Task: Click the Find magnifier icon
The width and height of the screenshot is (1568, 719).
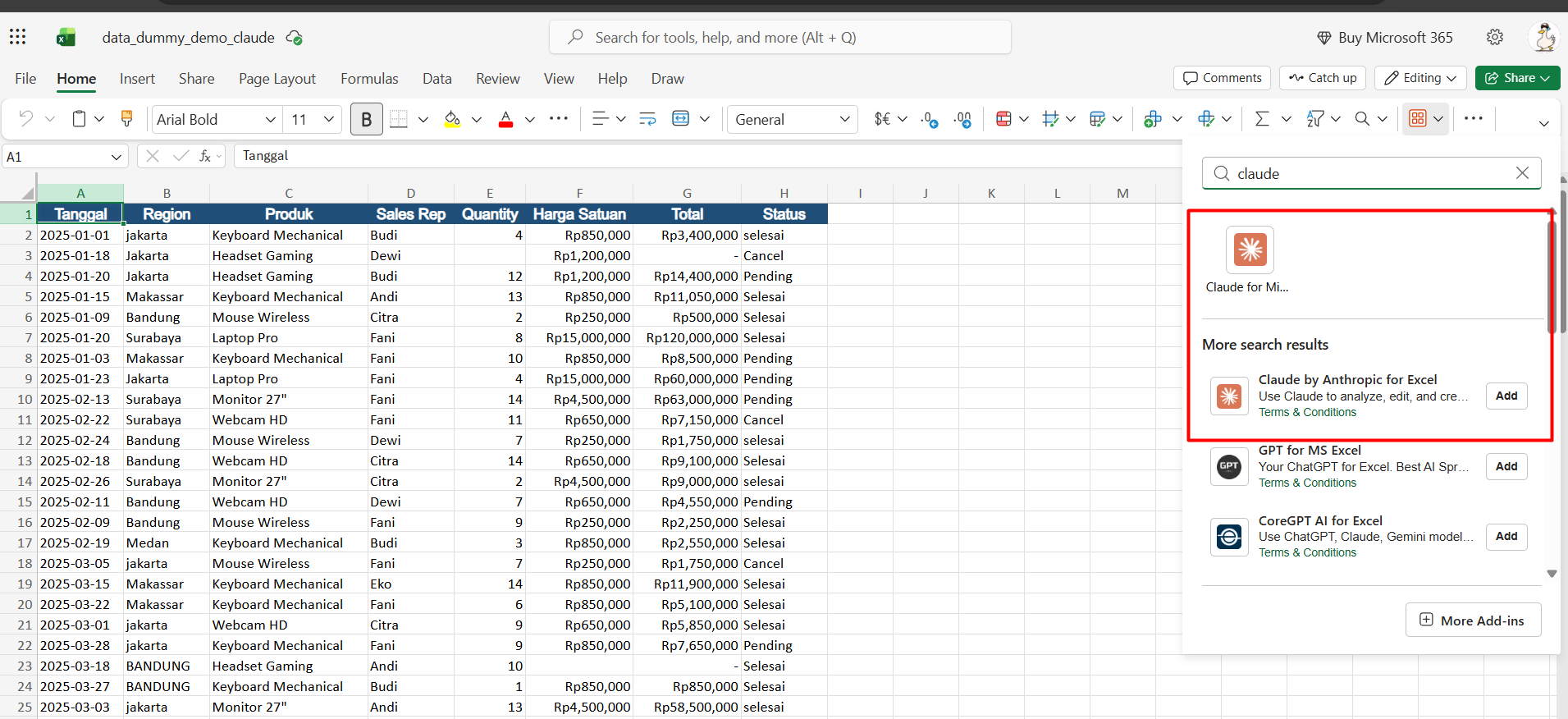Action: pyautogui.click(x=1362, y=119)
